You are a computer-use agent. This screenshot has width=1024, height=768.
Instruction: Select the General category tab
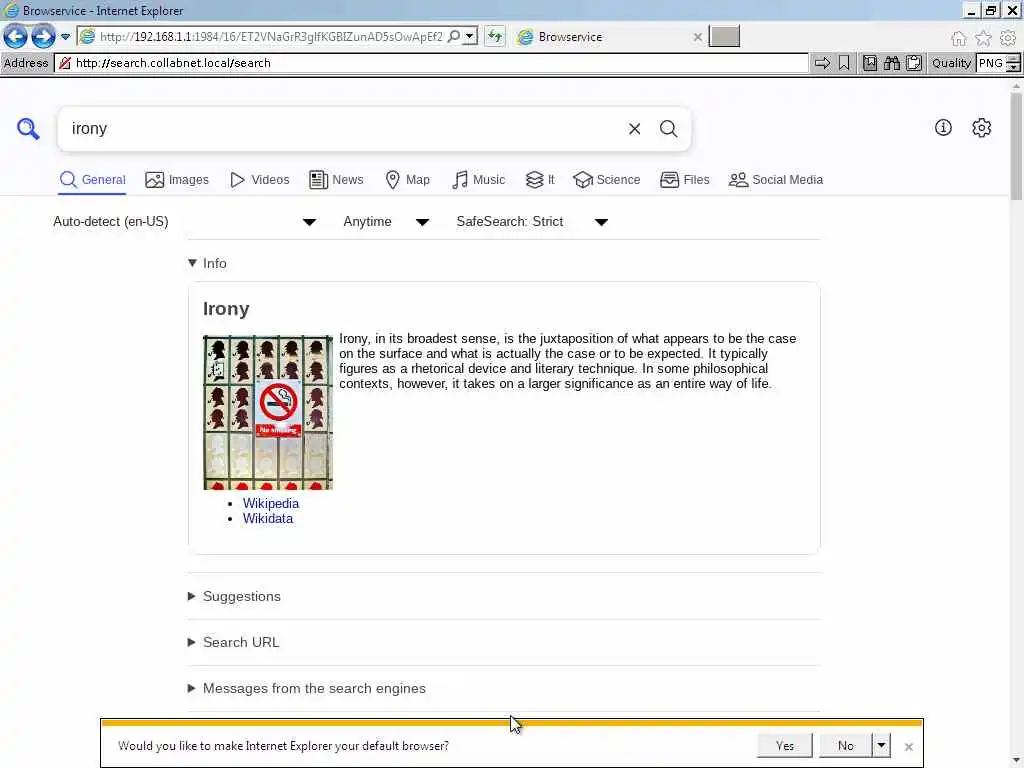pos(92,180)
